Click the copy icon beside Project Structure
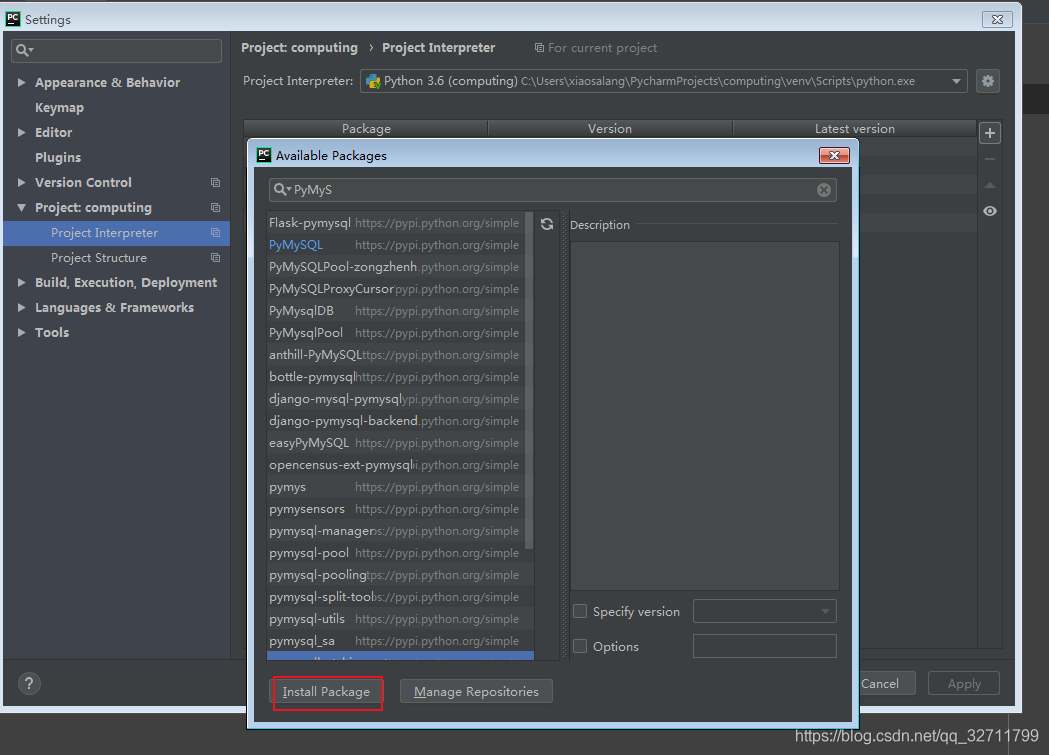The image size is (1049, 755). click(x=215, y=257)
